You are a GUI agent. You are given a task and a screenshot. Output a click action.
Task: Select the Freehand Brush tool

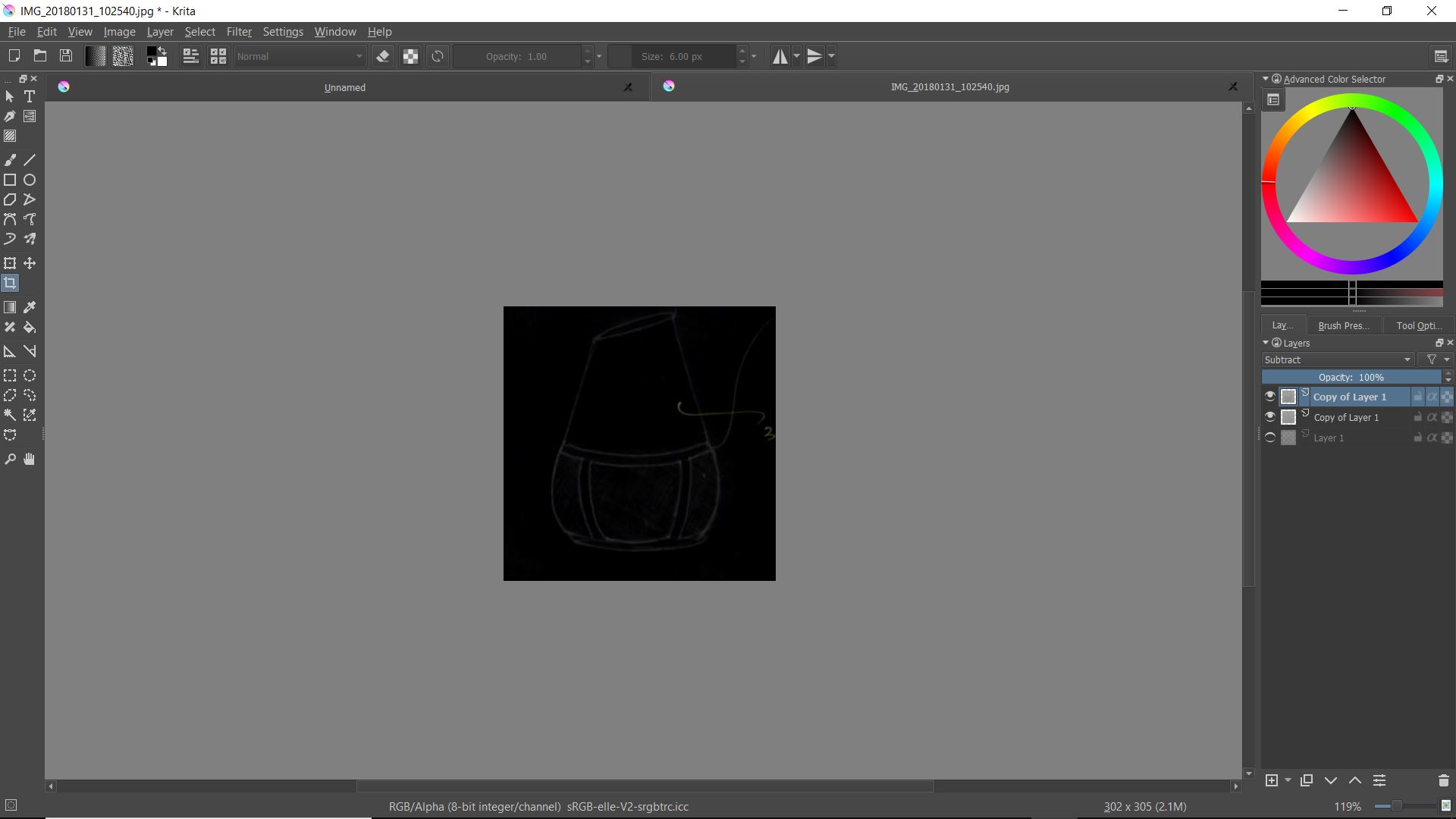(x=10, y=160)
